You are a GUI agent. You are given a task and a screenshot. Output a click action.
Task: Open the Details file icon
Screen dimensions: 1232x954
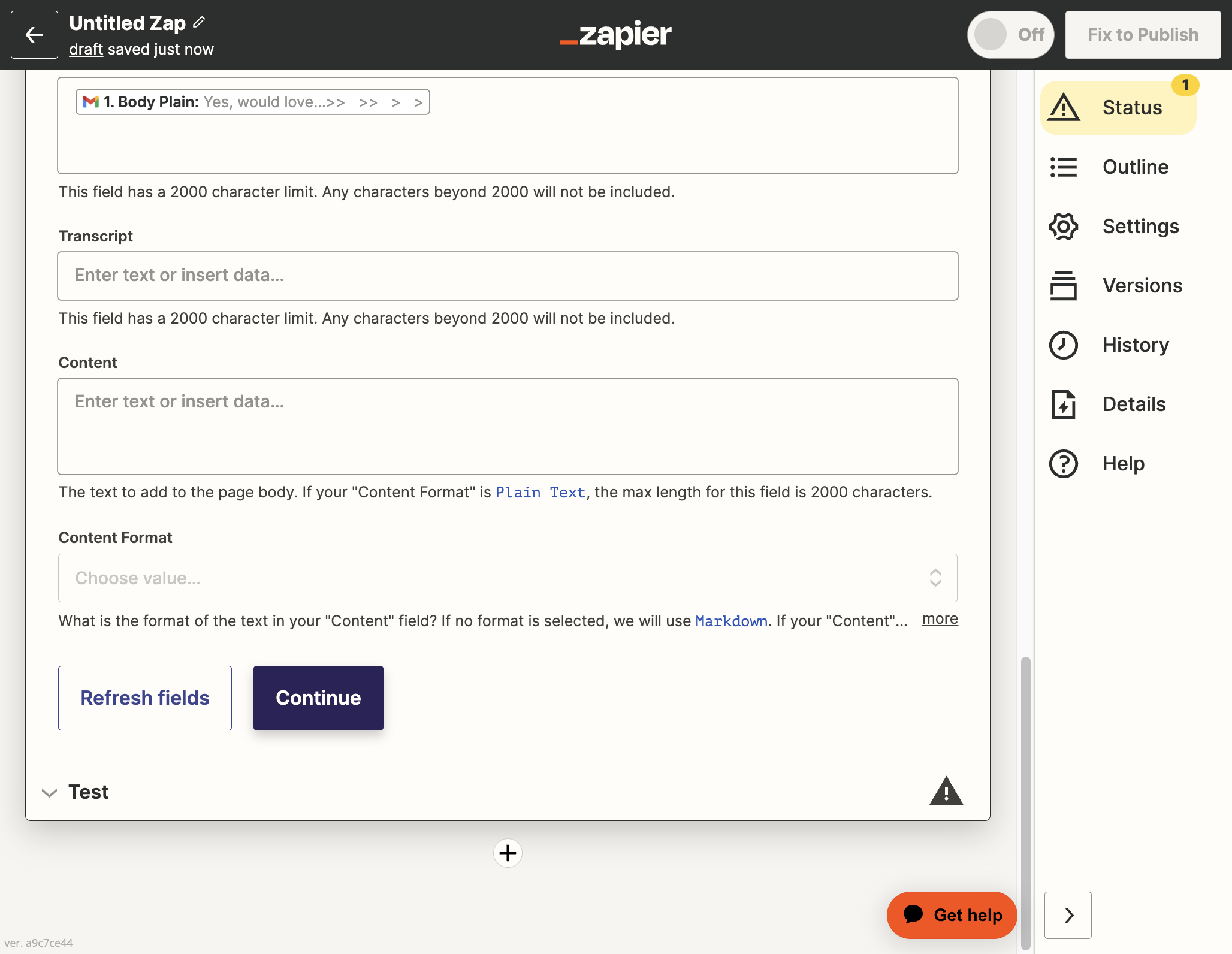tap(1064, 404)
